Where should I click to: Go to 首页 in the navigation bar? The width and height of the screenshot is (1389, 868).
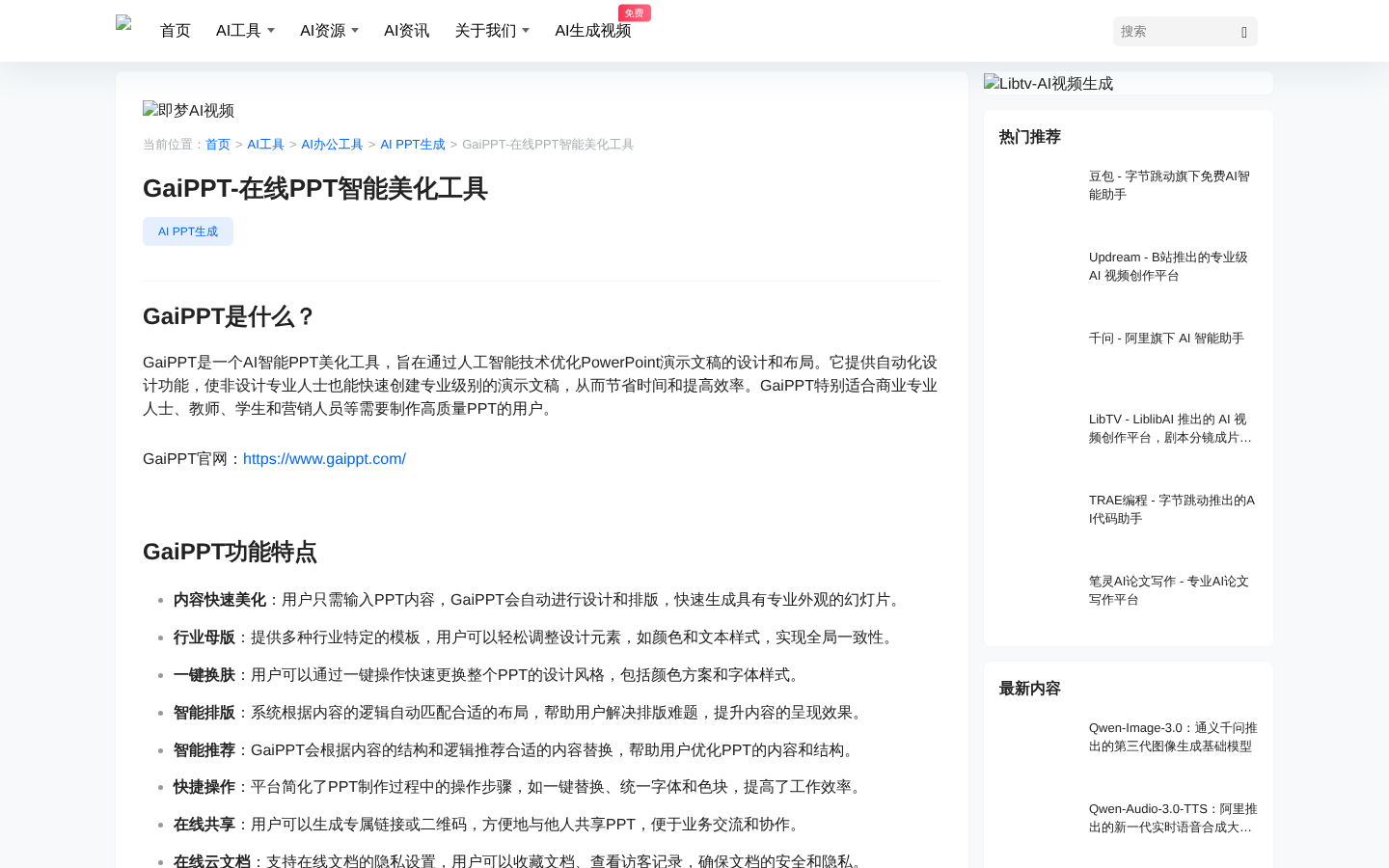[x=176, y=31]
